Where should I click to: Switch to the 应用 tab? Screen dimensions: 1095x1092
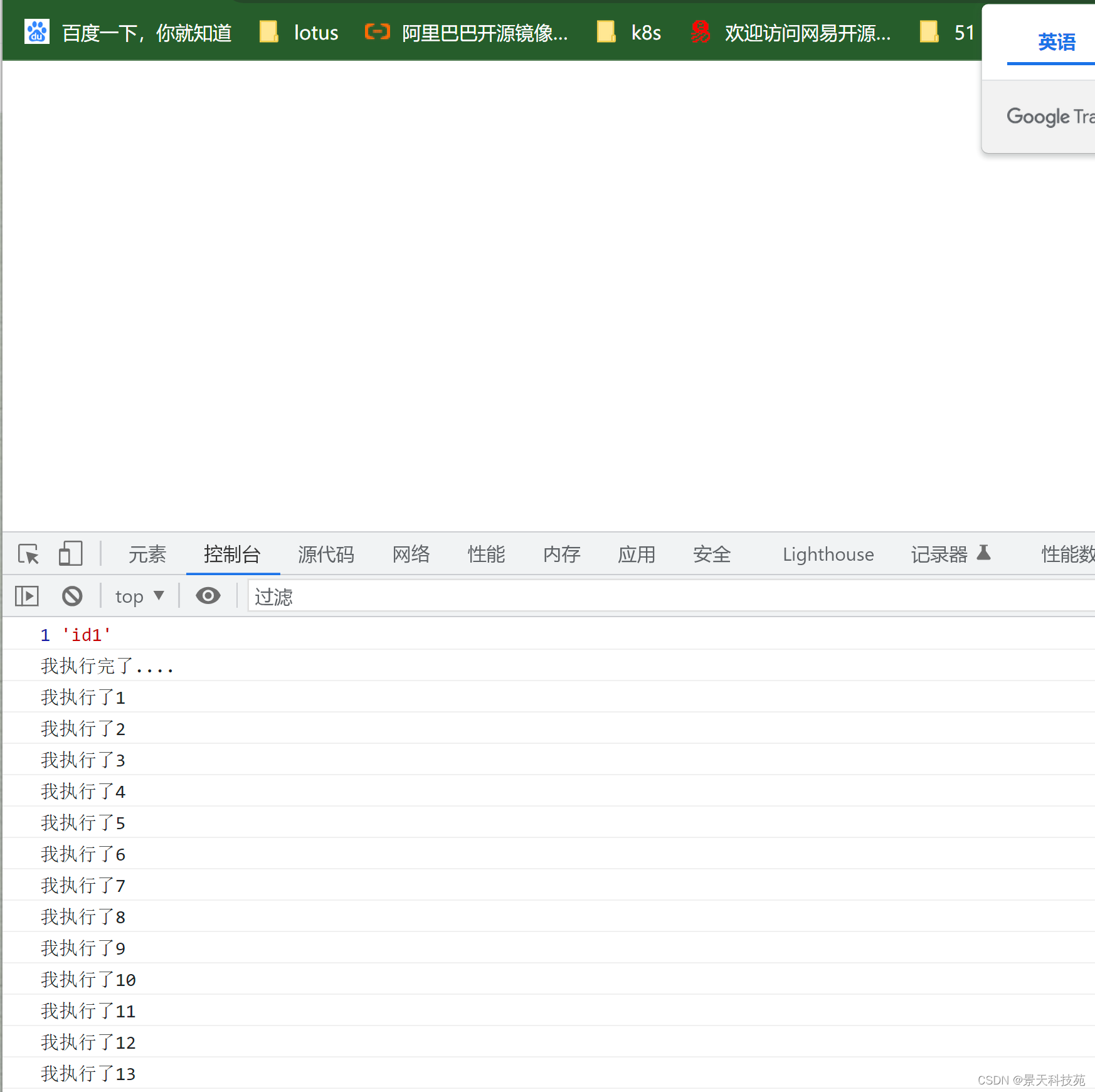(x=637, y=554)
